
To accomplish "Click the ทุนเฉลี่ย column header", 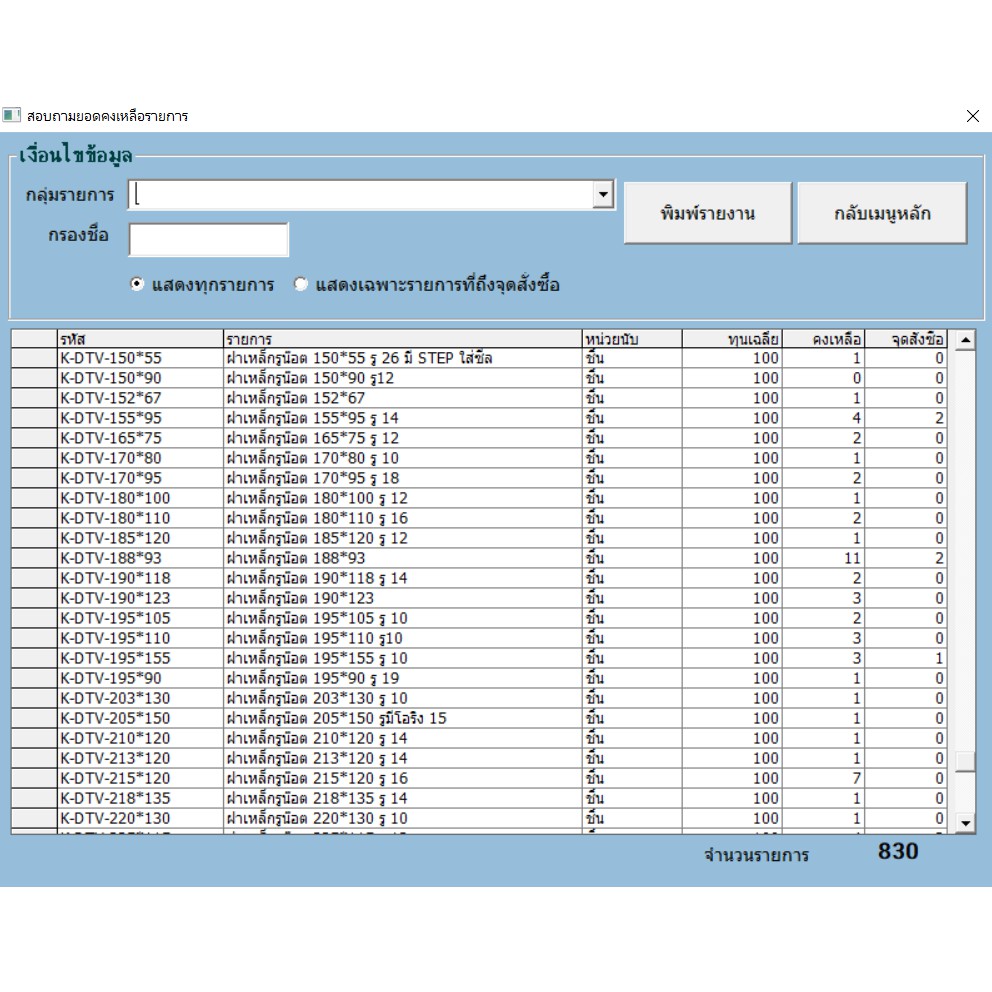I will click(x=732, y=339).
